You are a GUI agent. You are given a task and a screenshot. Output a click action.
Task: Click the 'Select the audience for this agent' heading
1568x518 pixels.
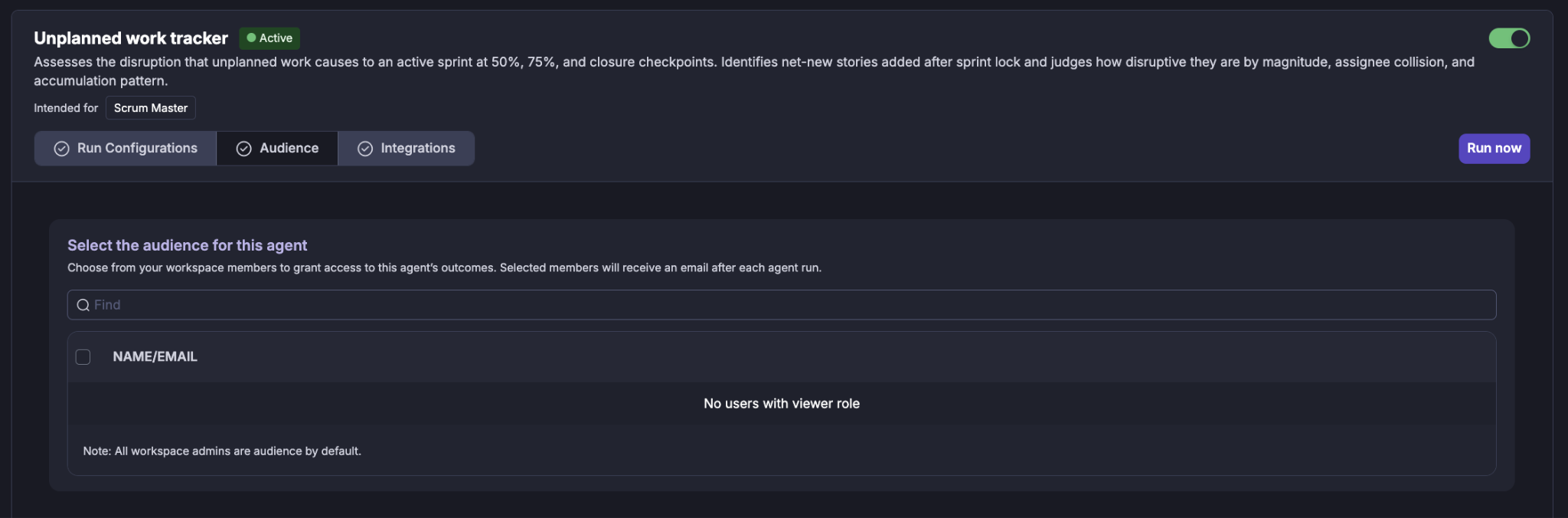tap(187, 245)
